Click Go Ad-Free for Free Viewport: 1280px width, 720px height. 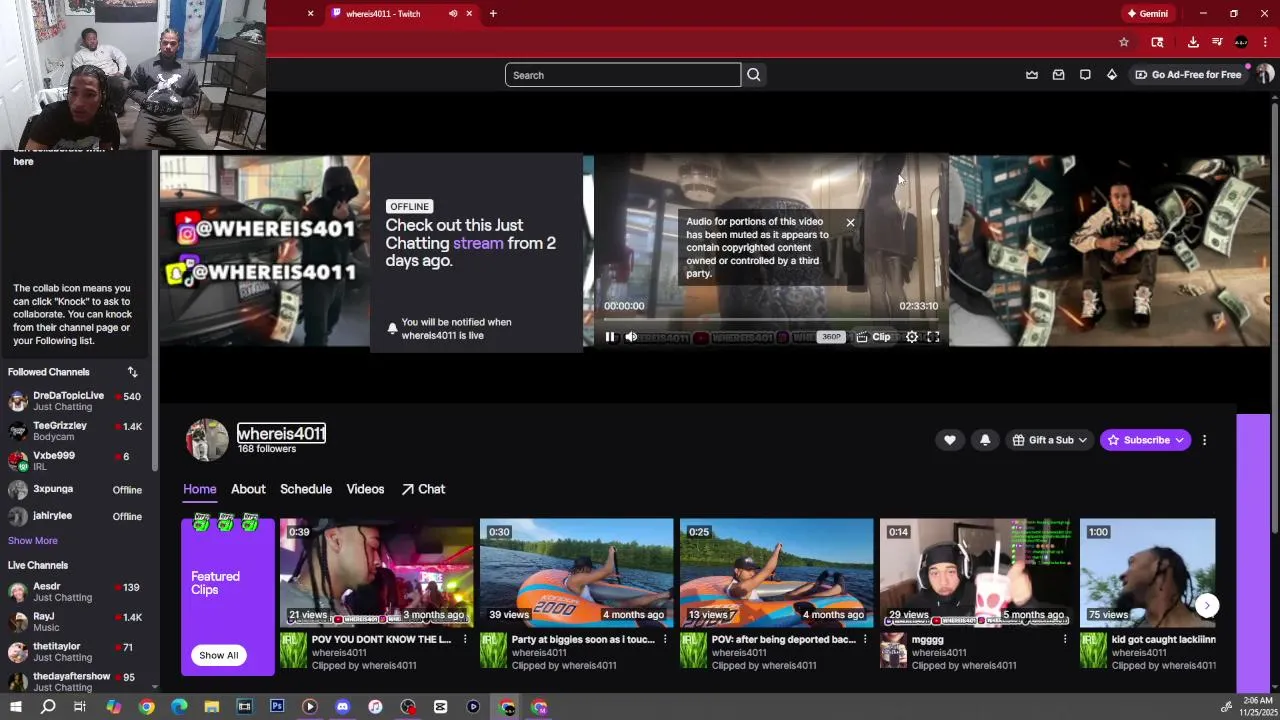[x=1188, y=75]
